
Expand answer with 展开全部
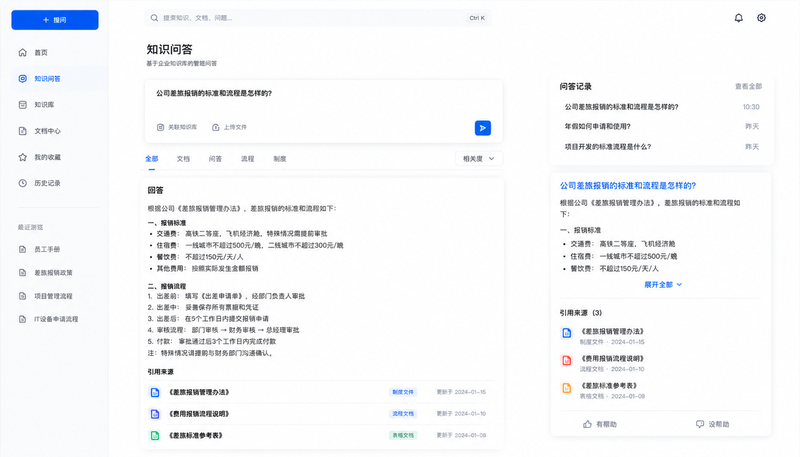663,285
